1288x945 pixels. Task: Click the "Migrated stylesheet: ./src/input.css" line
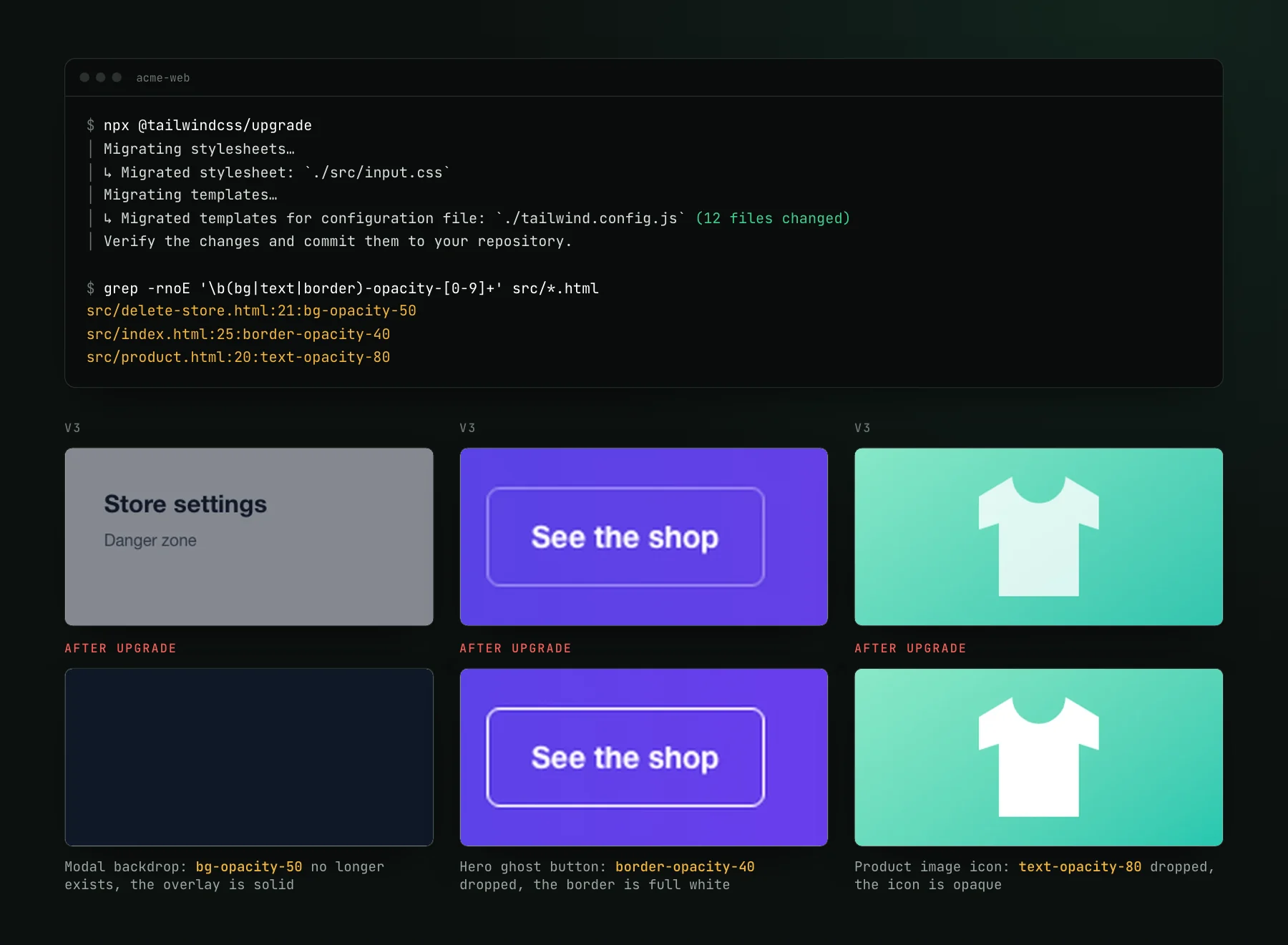click(277, 172)
